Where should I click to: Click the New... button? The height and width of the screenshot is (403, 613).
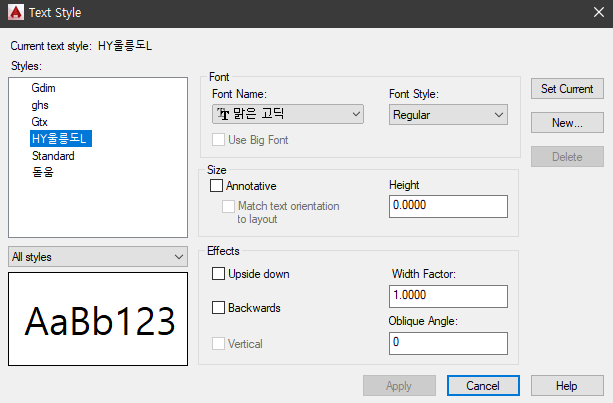point(567,123)
